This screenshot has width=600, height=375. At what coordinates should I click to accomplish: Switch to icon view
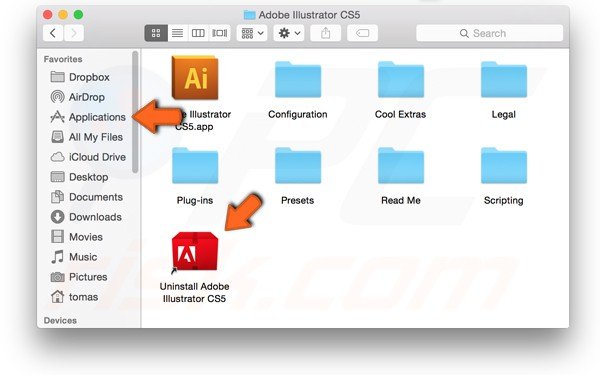156,33
